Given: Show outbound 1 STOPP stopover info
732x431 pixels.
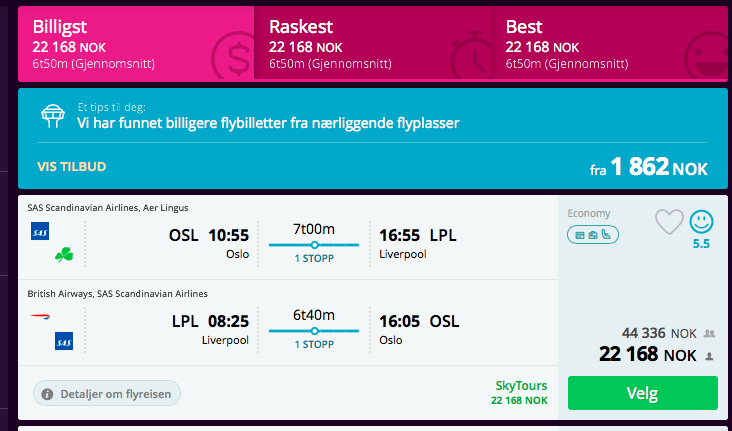Looking at the screenshot, I should 314,259.
